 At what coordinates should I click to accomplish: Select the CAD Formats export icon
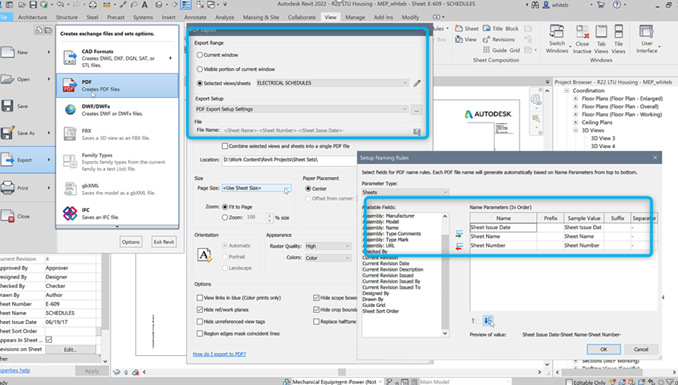coord(70,58)
